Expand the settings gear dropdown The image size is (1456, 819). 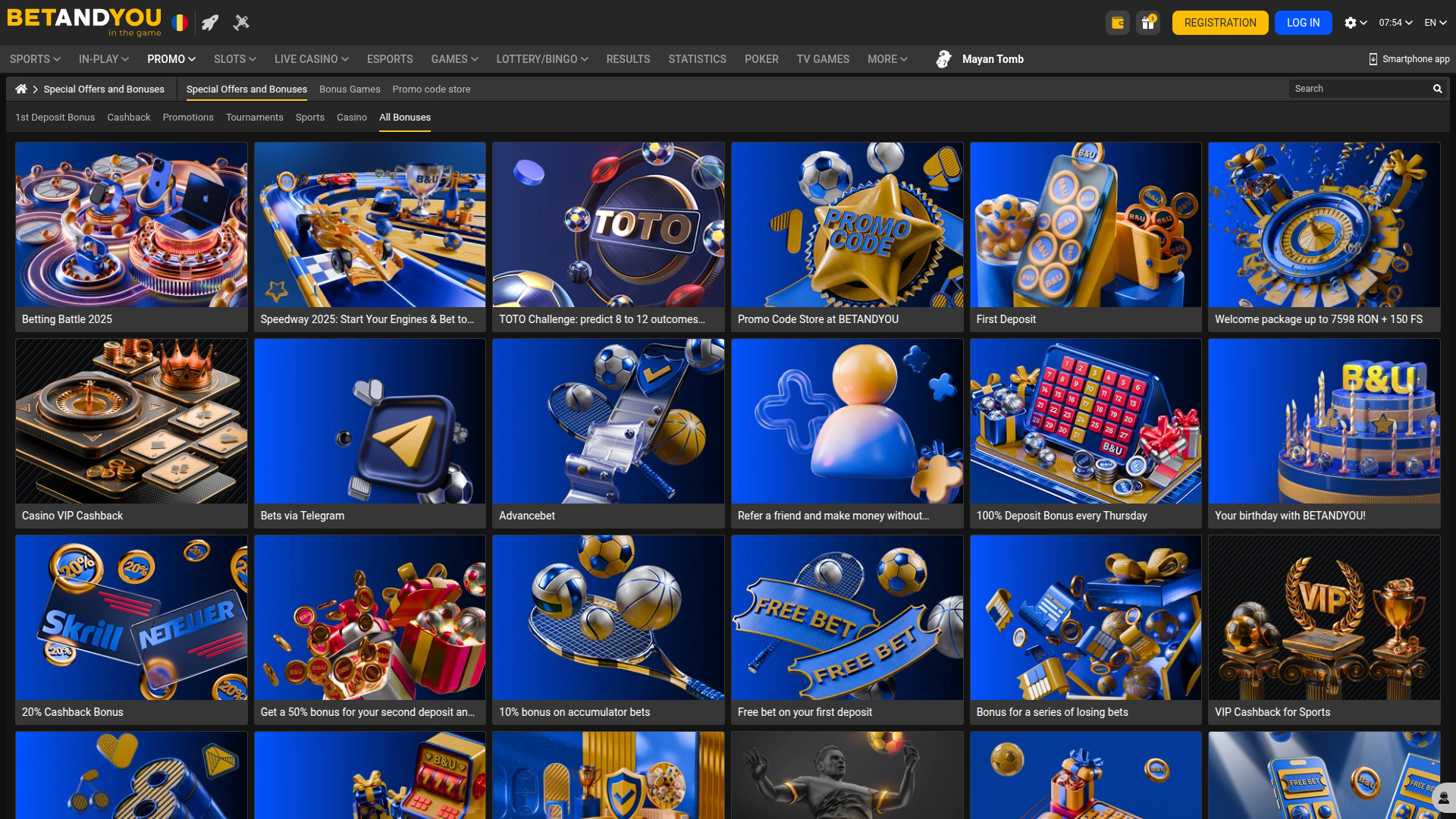click(x=1355, y=23)
